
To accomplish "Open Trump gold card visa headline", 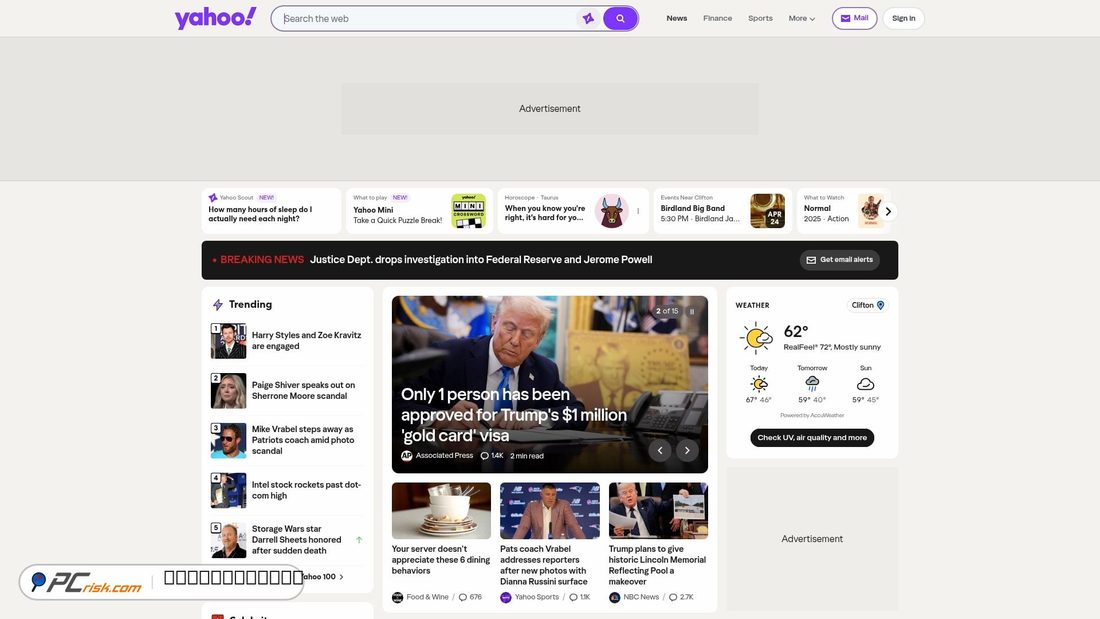I will click(514, 415).
